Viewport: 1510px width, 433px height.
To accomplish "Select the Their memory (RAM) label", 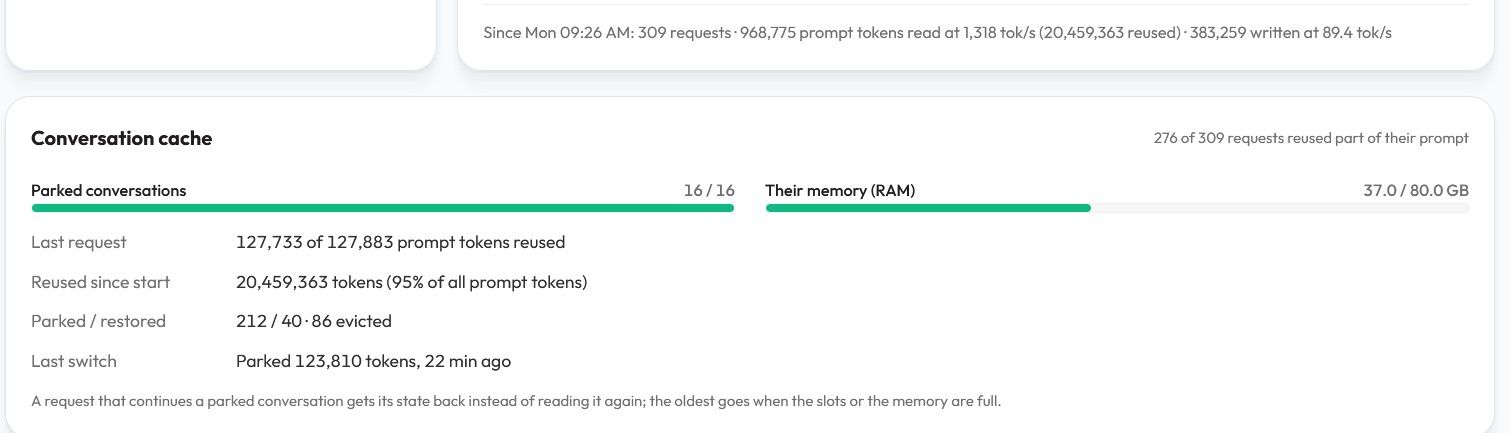I will pos(840,190).
